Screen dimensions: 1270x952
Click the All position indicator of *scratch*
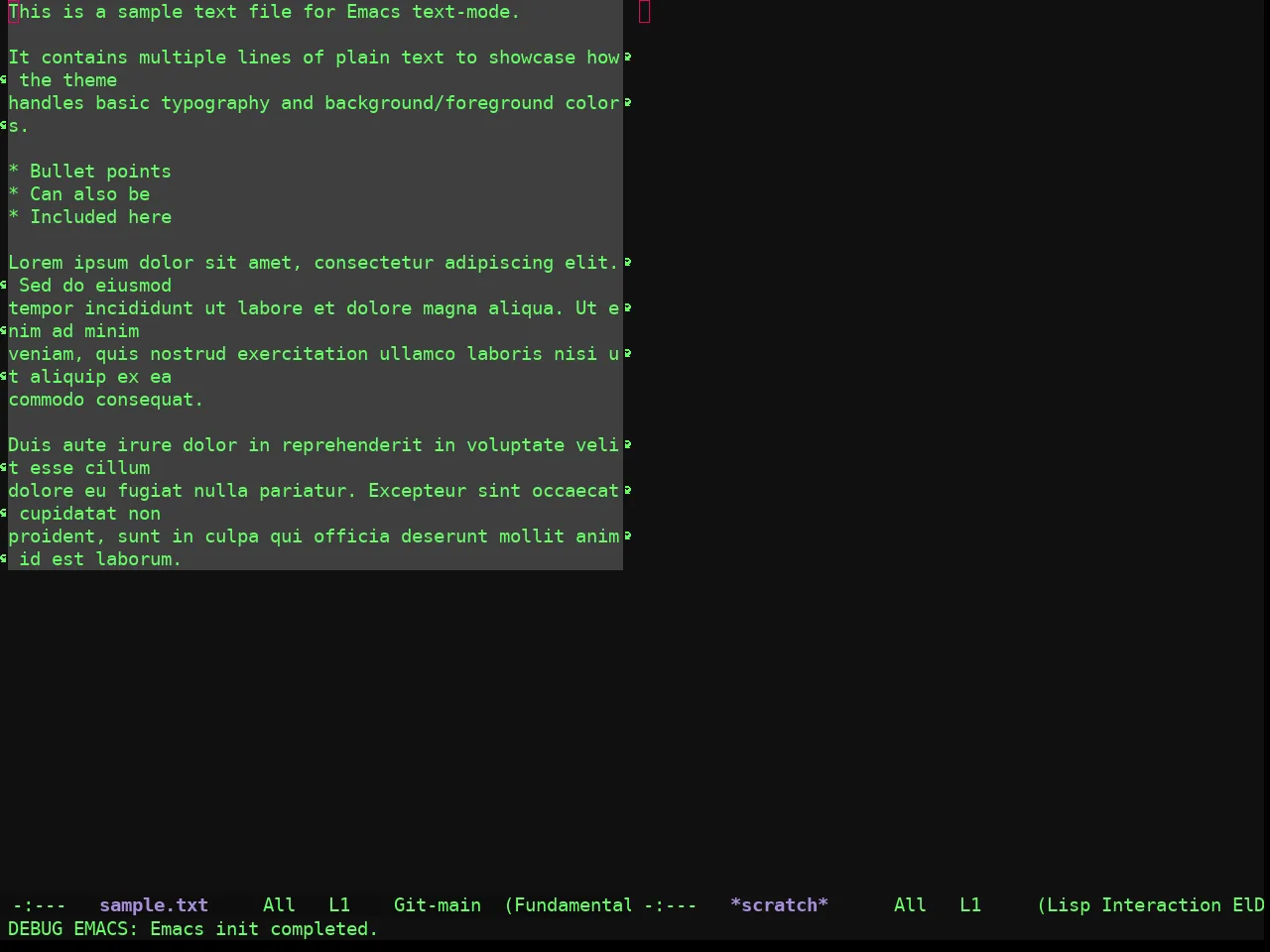910,905
